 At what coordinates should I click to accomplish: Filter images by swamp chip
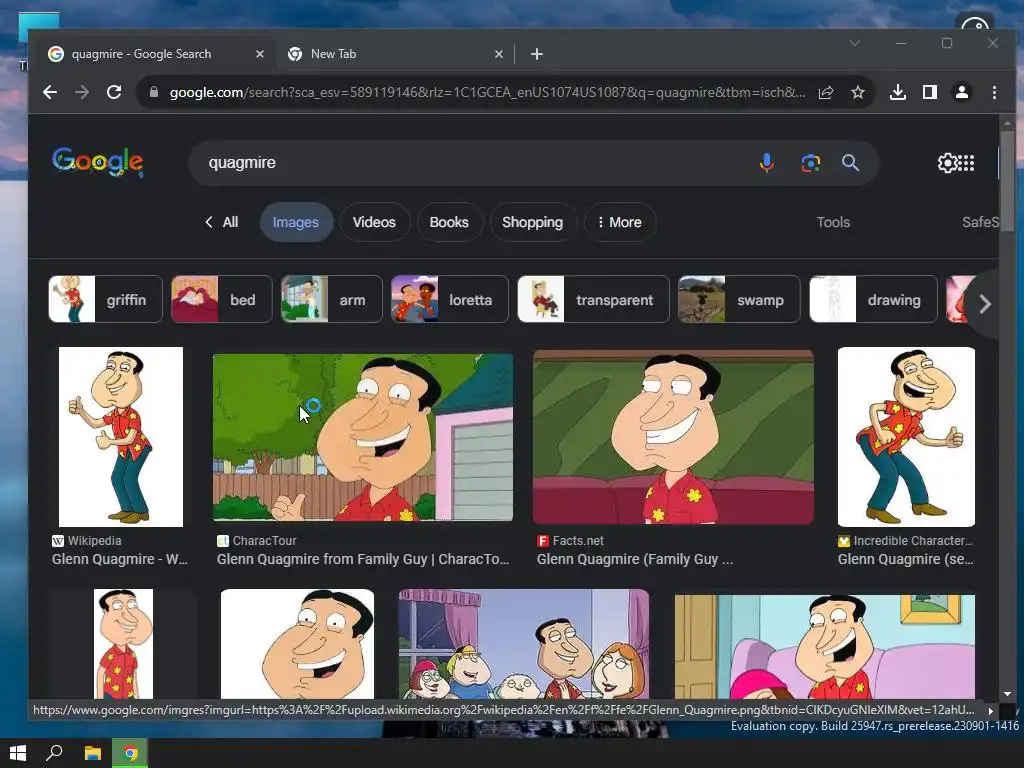[x=739, y=299]
